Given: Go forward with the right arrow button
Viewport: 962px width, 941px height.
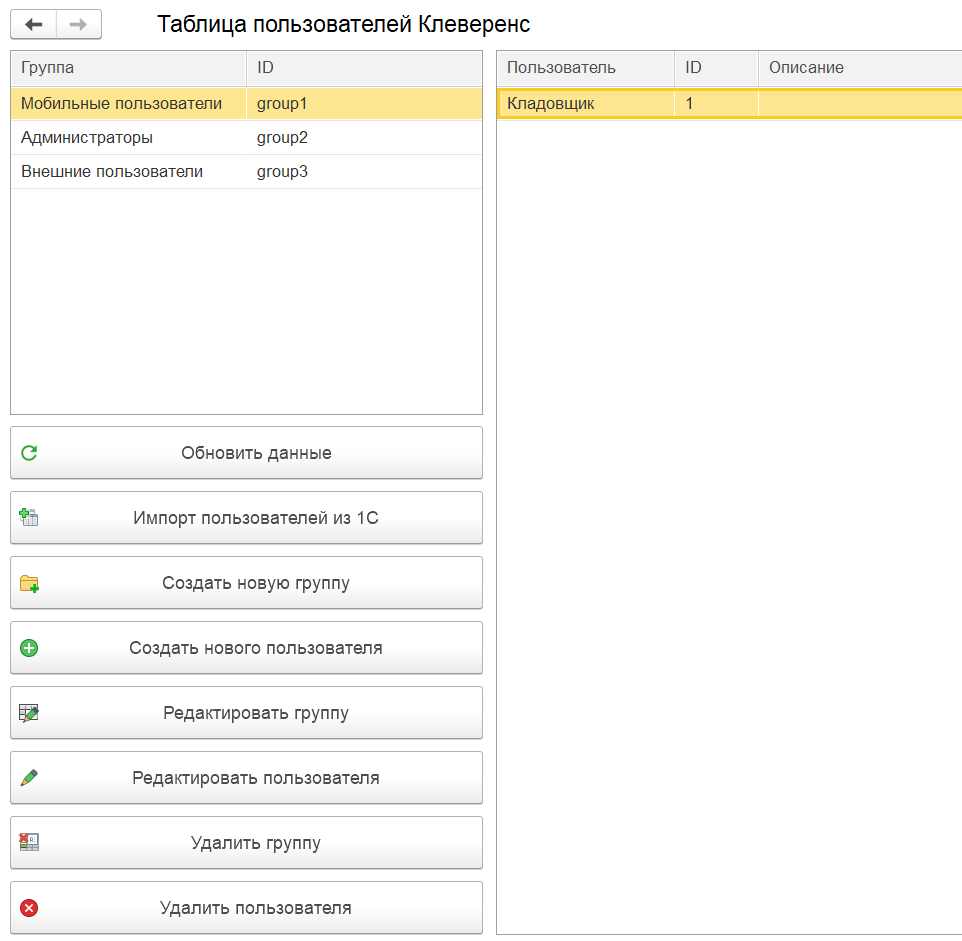Looking at the screenshot, I should pos(78,24).
